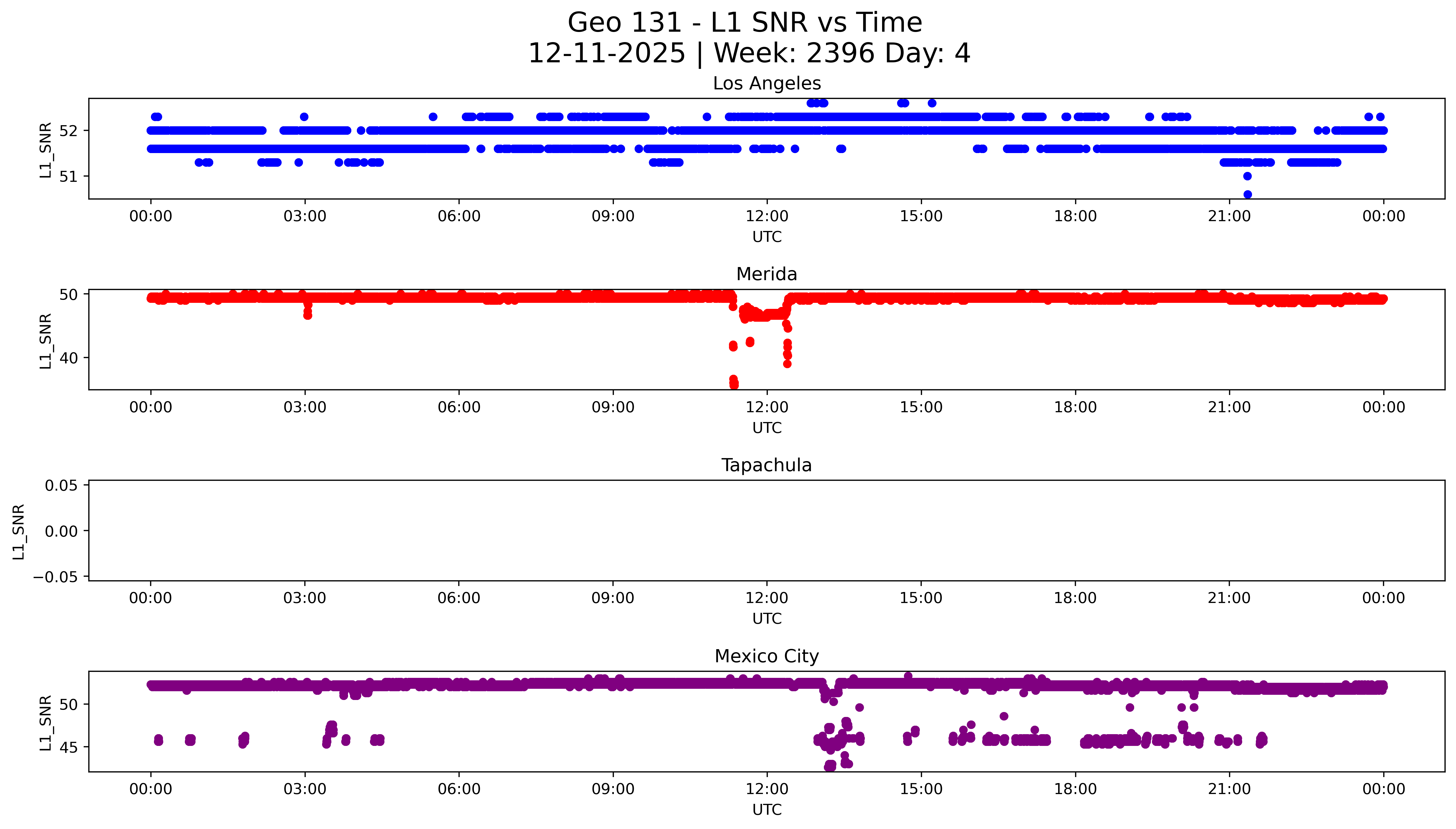Click the 18:00 tick label under Tapachula plot
1456x829 pixels.
tap(1075, 598)
